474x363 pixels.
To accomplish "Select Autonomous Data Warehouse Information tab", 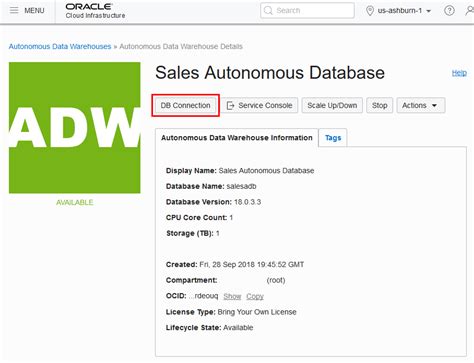I will [x=237, y=138].
